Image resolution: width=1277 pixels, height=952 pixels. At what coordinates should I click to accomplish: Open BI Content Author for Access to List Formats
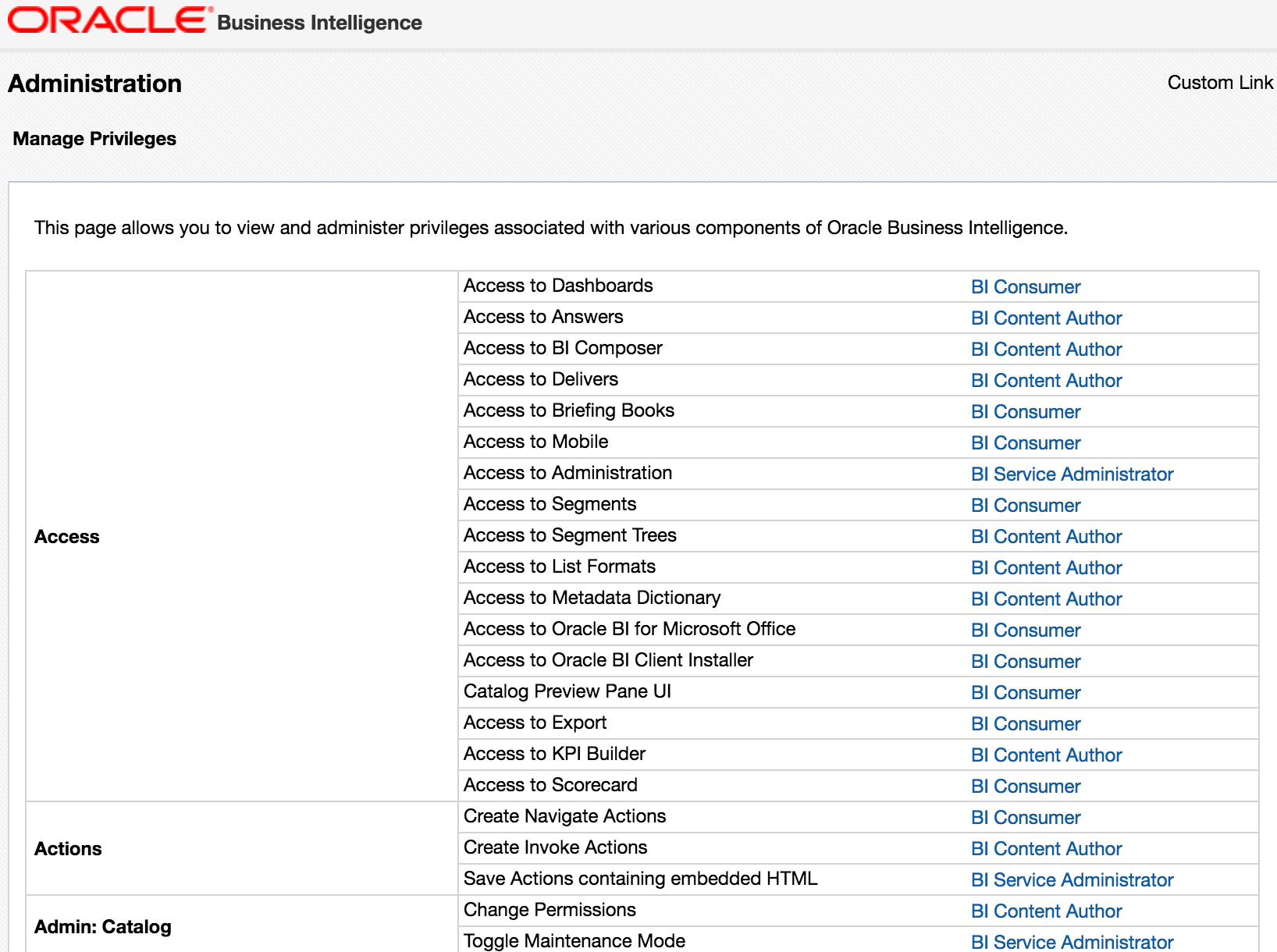[x=1046, y=567]
